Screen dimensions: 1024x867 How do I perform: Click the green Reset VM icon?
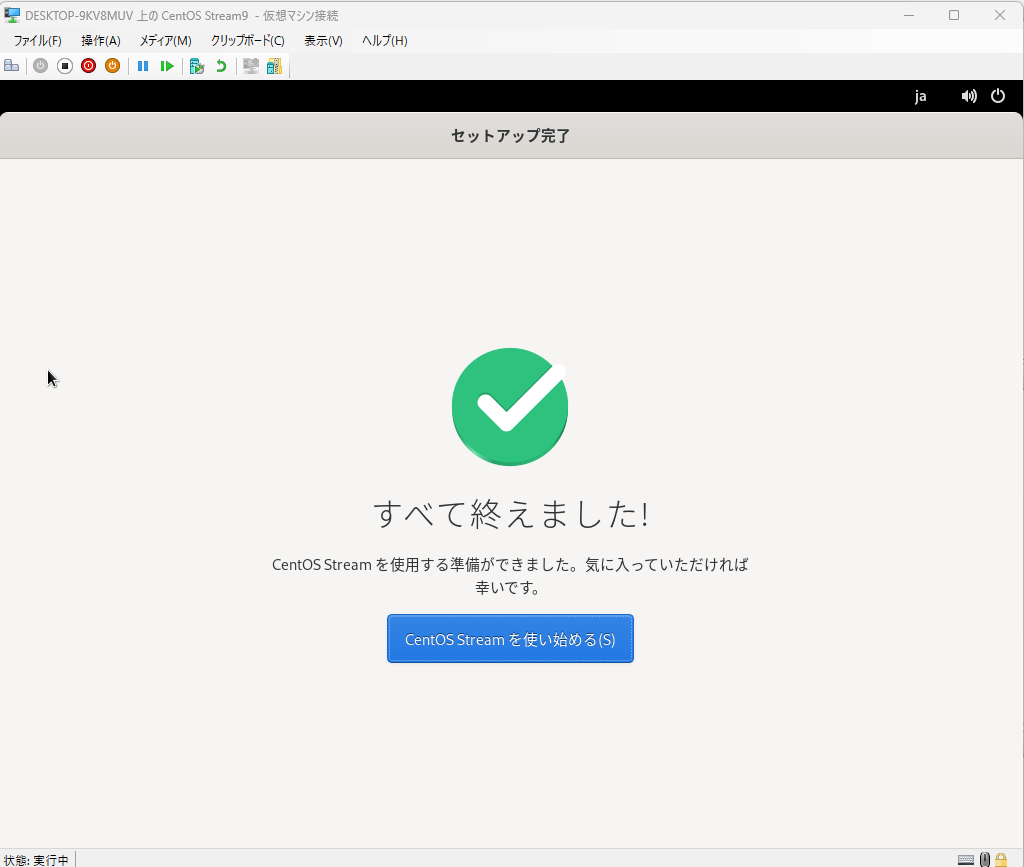tap(167, 66)
